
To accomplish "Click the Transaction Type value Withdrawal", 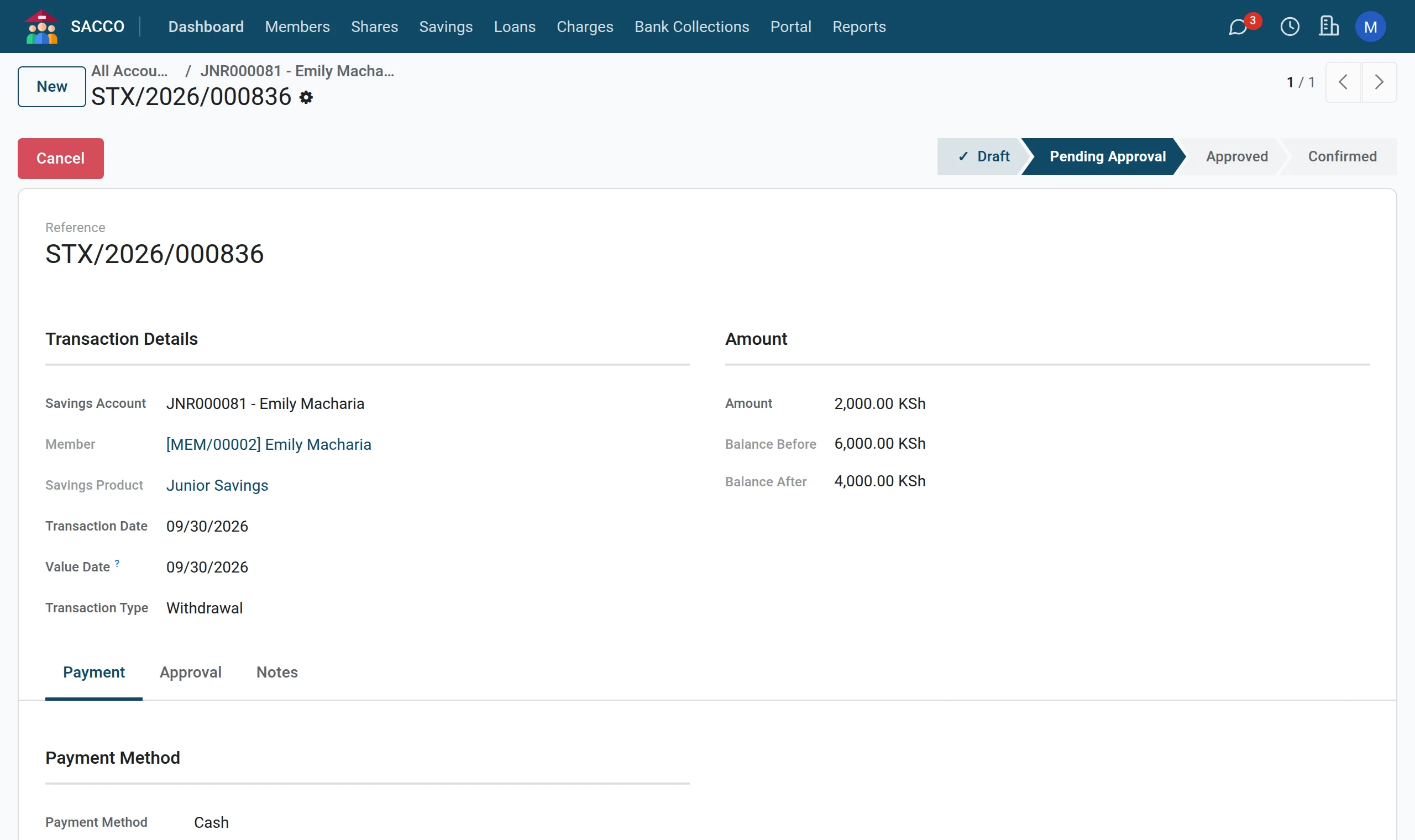I will 205,608.
